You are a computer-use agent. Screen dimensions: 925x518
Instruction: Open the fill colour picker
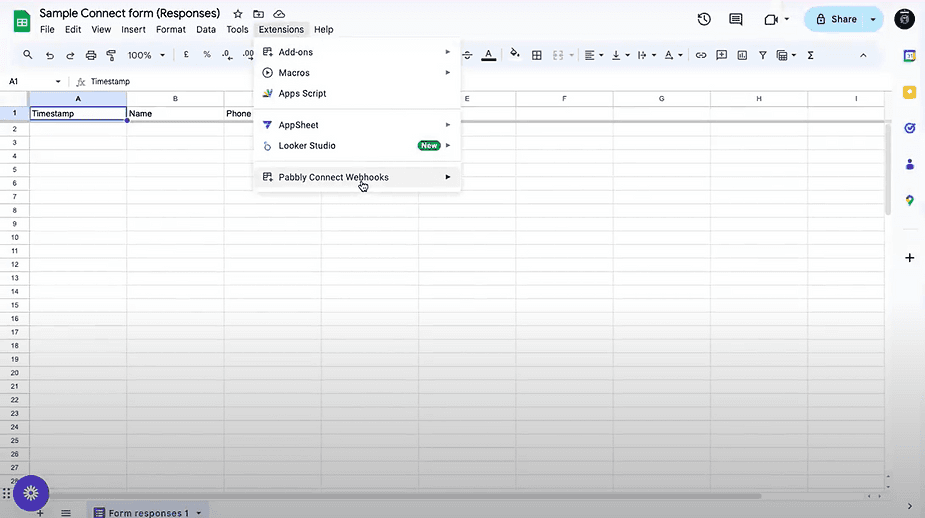pyautogui.click(x=515, y=54)
